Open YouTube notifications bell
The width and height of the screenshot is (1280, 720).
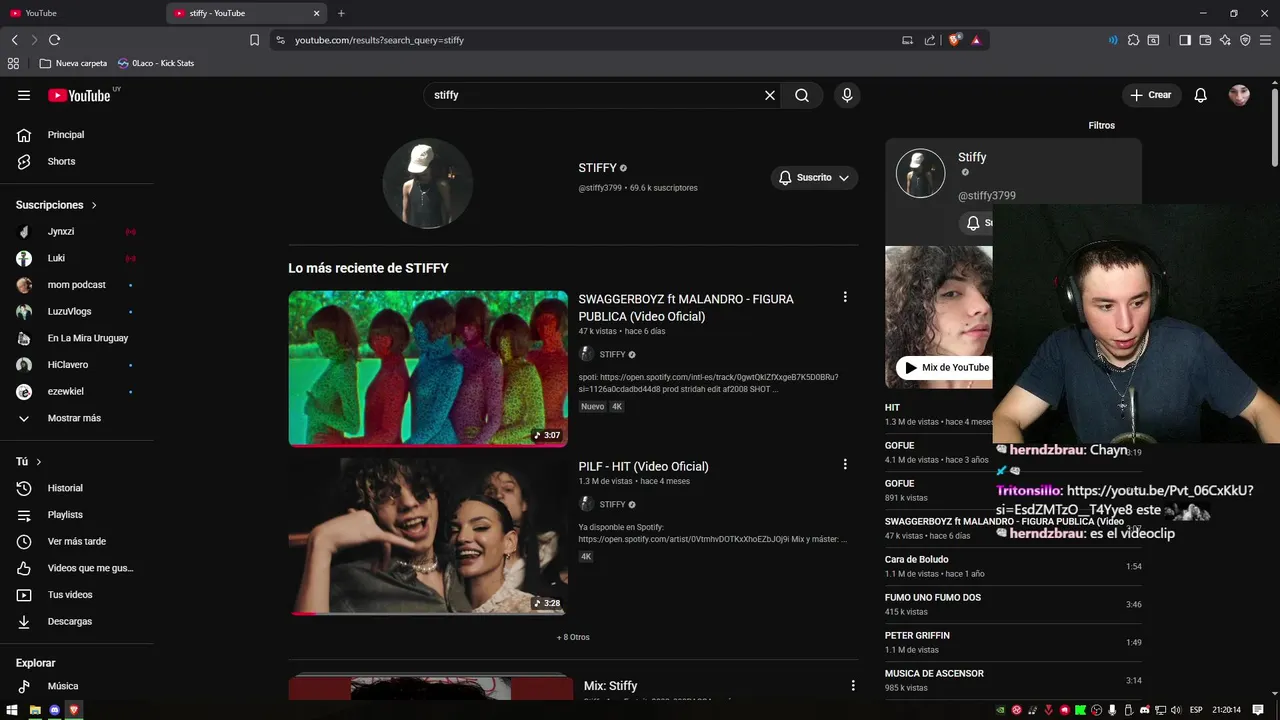point(1201,95)
